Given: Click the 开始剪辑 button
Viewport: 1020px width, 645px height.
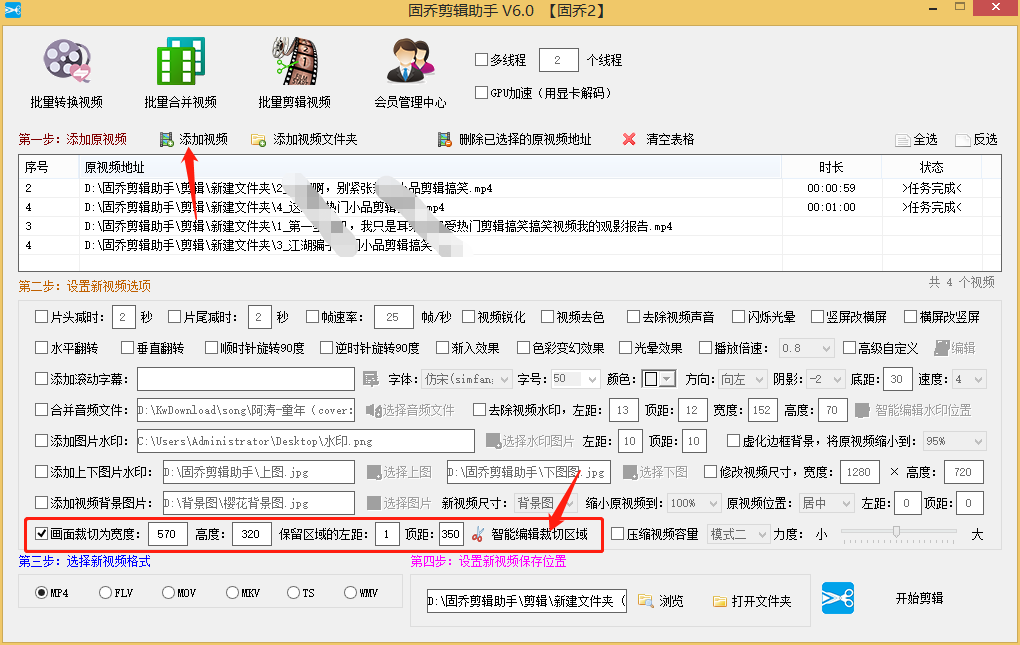Looking at the screenshot, I should tap(919, 598).
